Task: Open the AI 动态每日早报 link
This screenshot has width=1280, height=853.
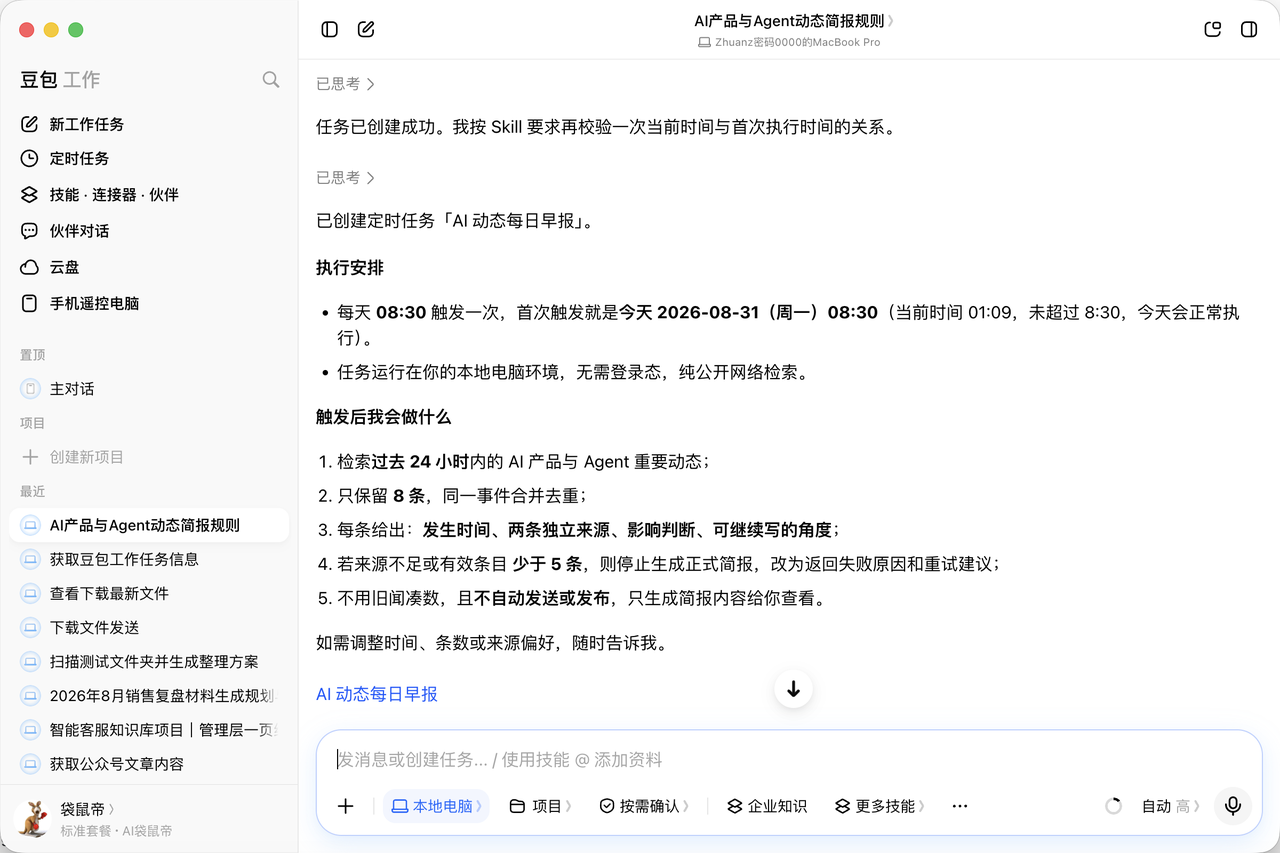Action: 377,694
